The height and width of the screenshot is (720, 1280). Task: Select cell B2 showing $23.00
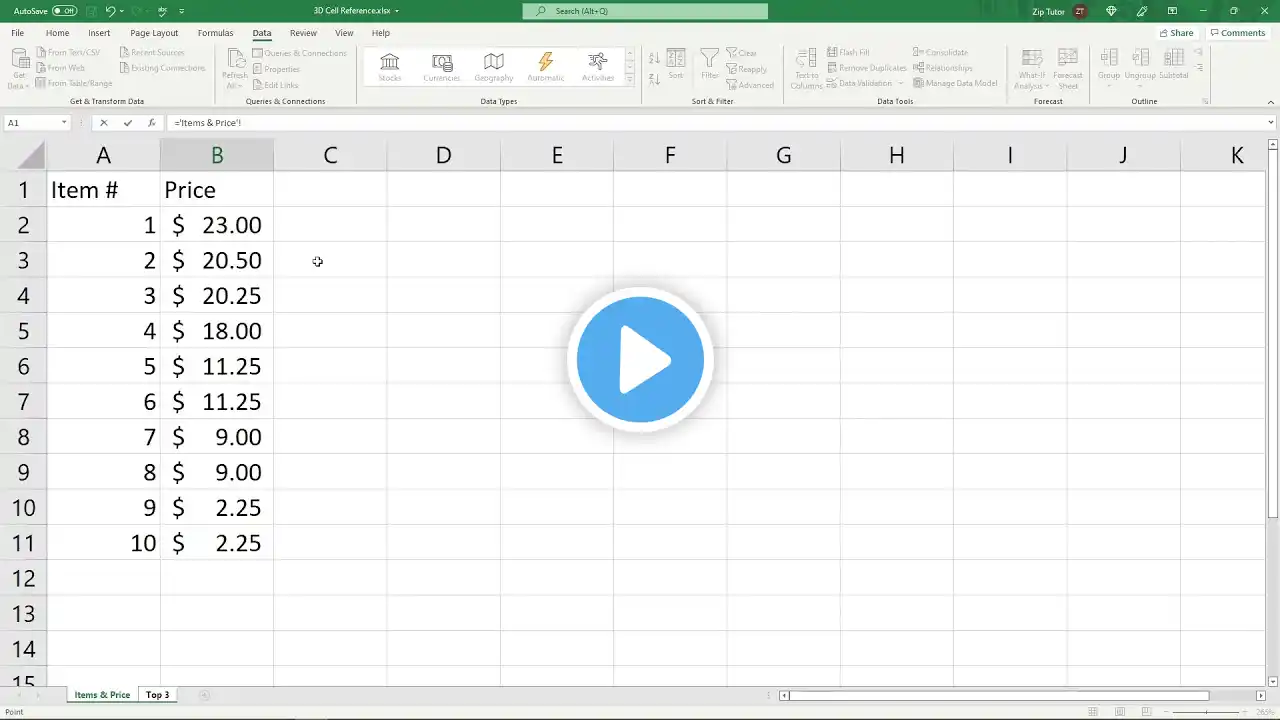(x=217, y=225)
